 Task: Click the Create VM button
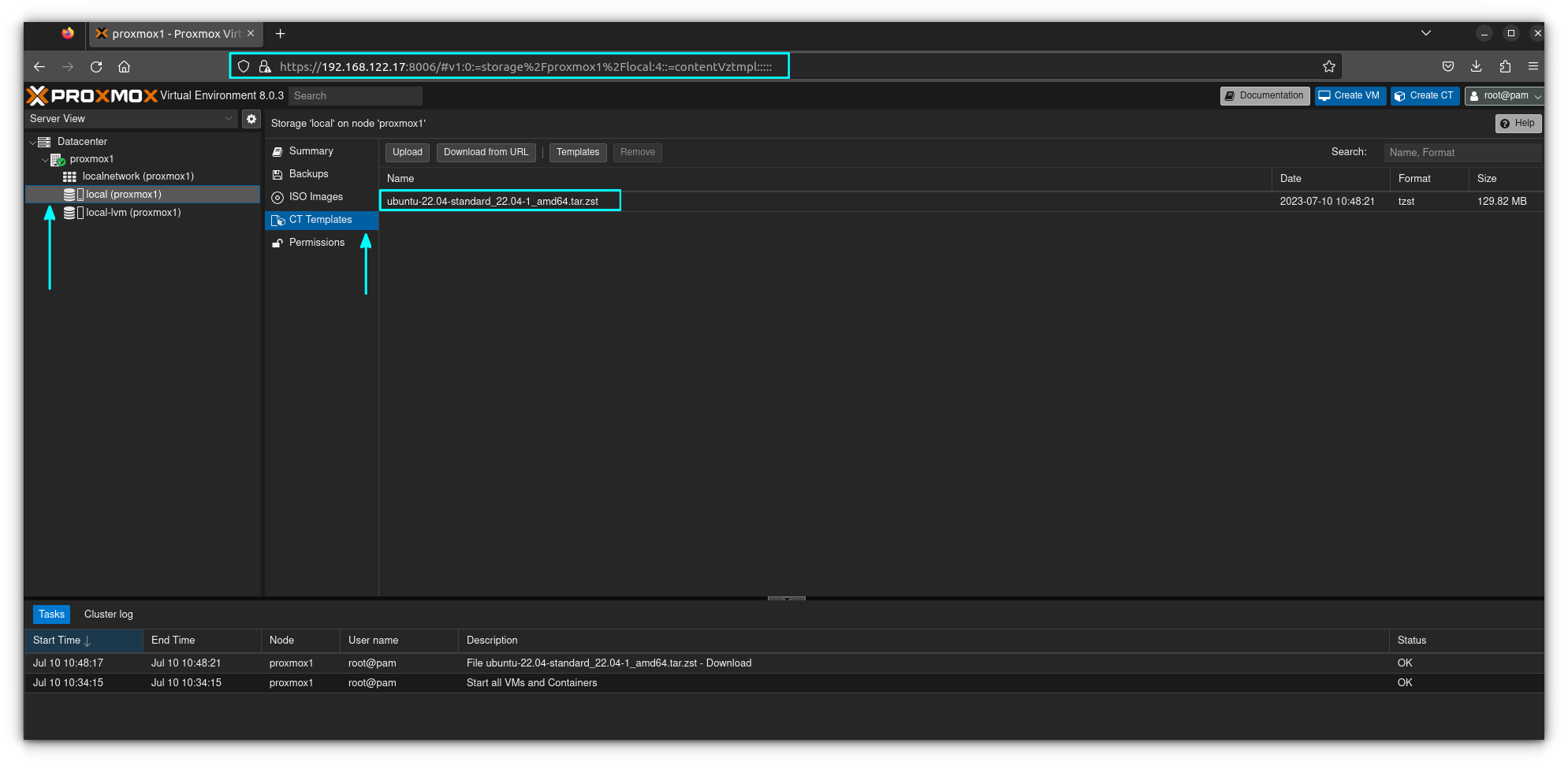tap(1350, 95)
